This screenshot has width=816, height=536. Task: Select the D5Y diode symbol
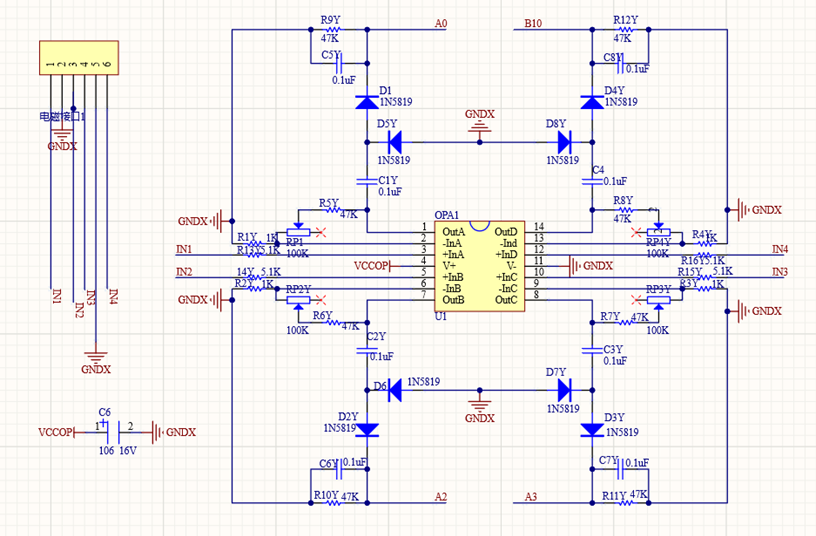[395, 140]
